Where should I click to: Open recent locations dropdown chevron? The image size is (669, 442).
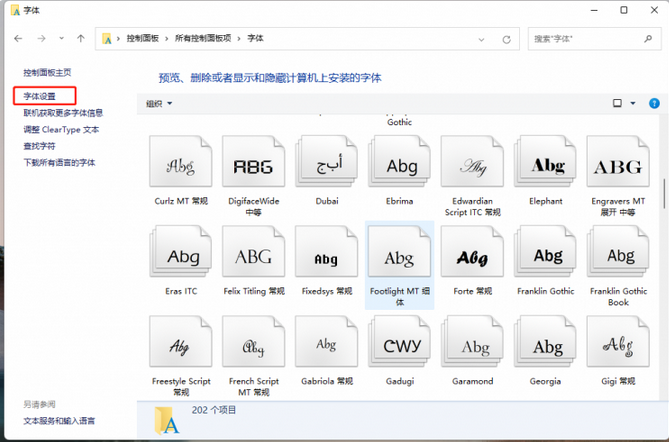tap(61, 38)
